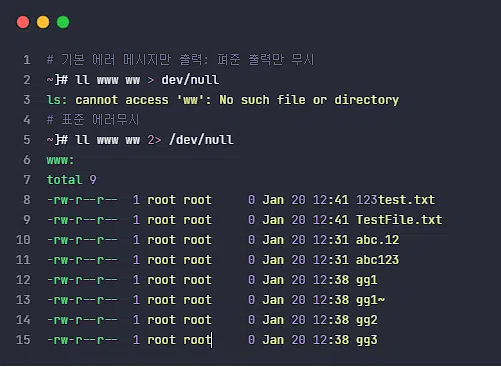Click the '/dev/null' path on line 5
This screenshot has width=501, height=367.
point(201,140)
